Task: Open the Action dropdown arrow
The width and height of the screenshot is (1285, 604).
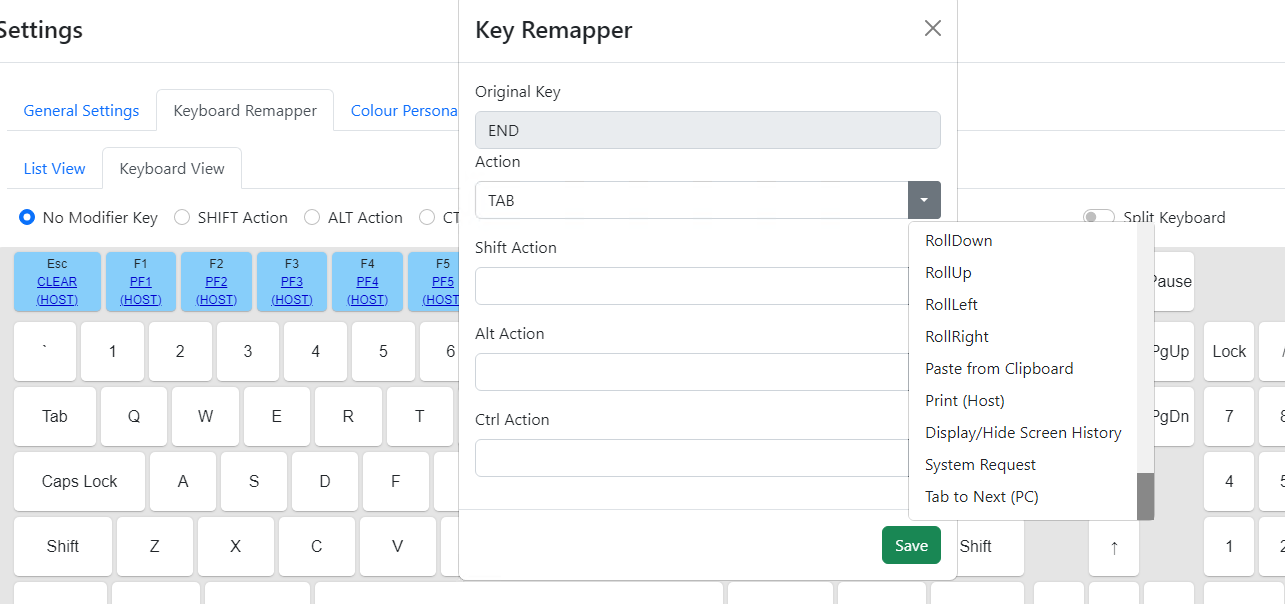Action: click(923, 200)
